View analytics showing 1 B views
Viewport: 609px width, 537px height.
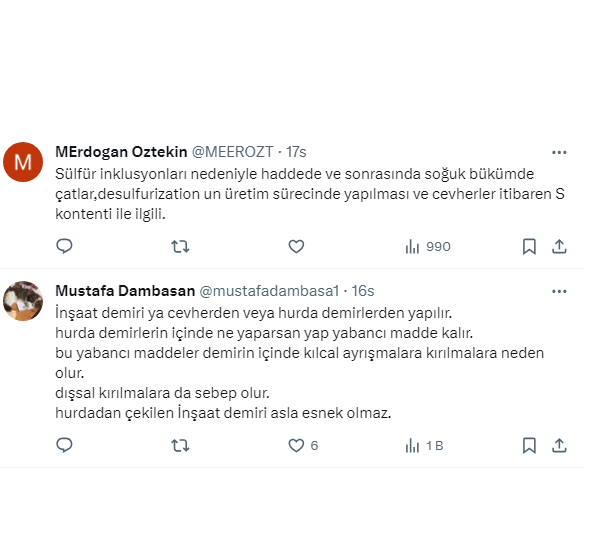tap(424, 445)
